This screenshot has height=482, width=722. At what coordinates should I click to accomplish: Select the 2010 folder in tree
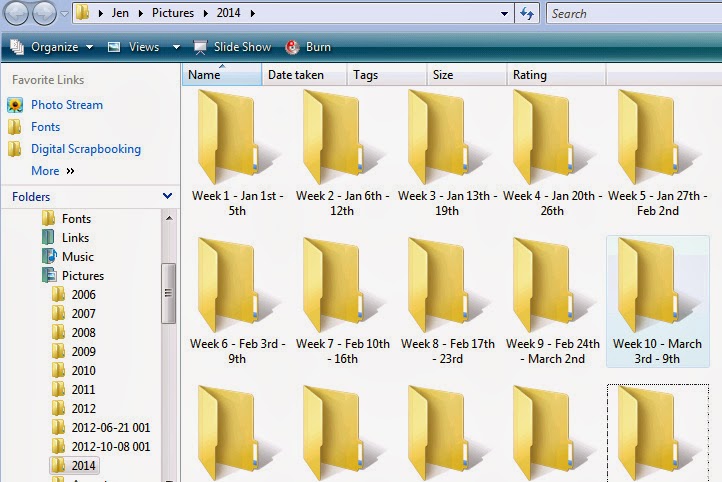[74, 371]
